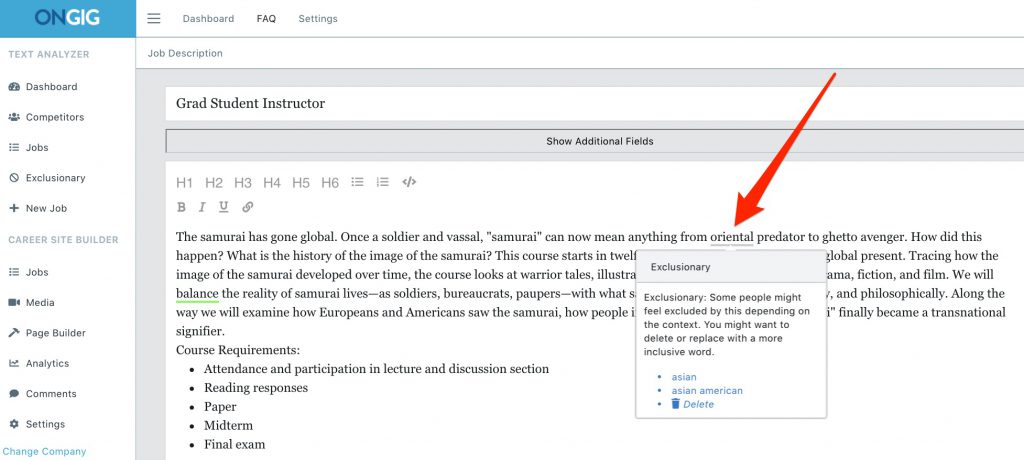This screenshot has width=1024, height=460.
Task: Apply H5 heading format
Action: coord(300,183)
